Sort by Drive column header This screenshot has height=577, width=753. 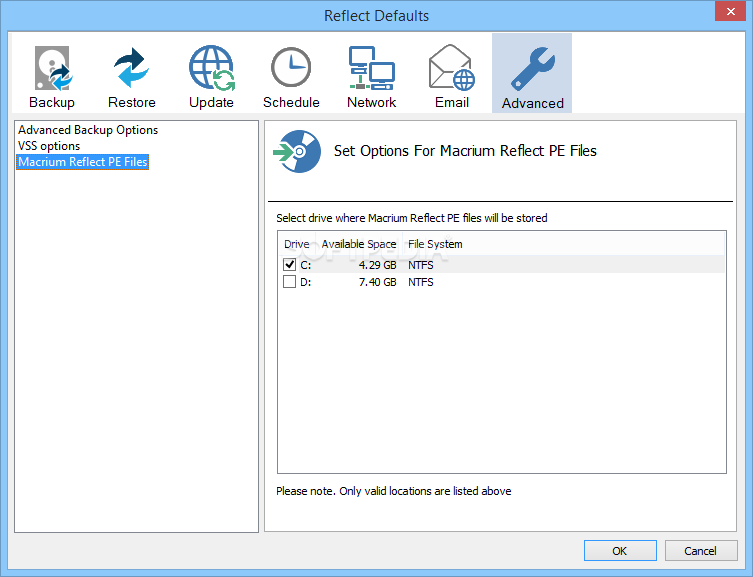[296, 244]
